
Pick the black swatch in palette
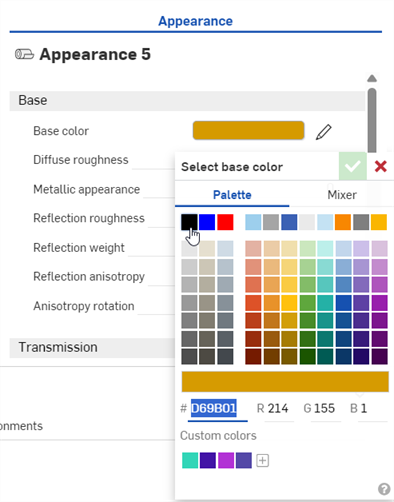(189, 222)
